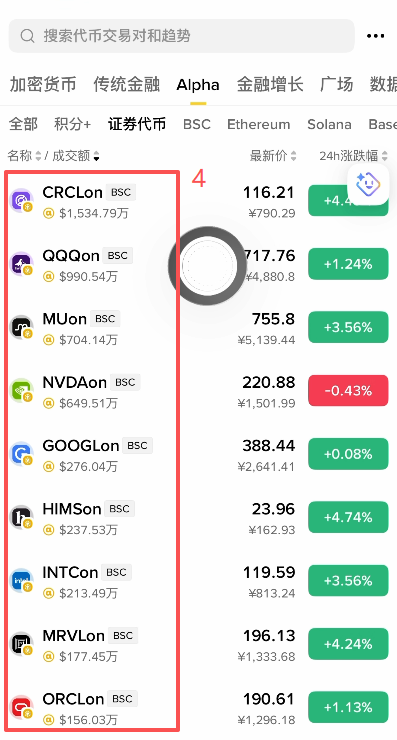Viewport: 397px width, 740px height.
Task: Tap the AI assistant robot icon
Action: pos(368,185)
